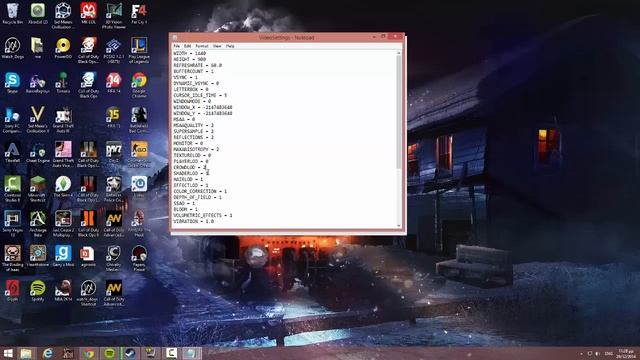Image resolution: width=640 pixels, height=360 pixels.
Task: Select The Sims 4 desktop icon
Action: point(63,187)
